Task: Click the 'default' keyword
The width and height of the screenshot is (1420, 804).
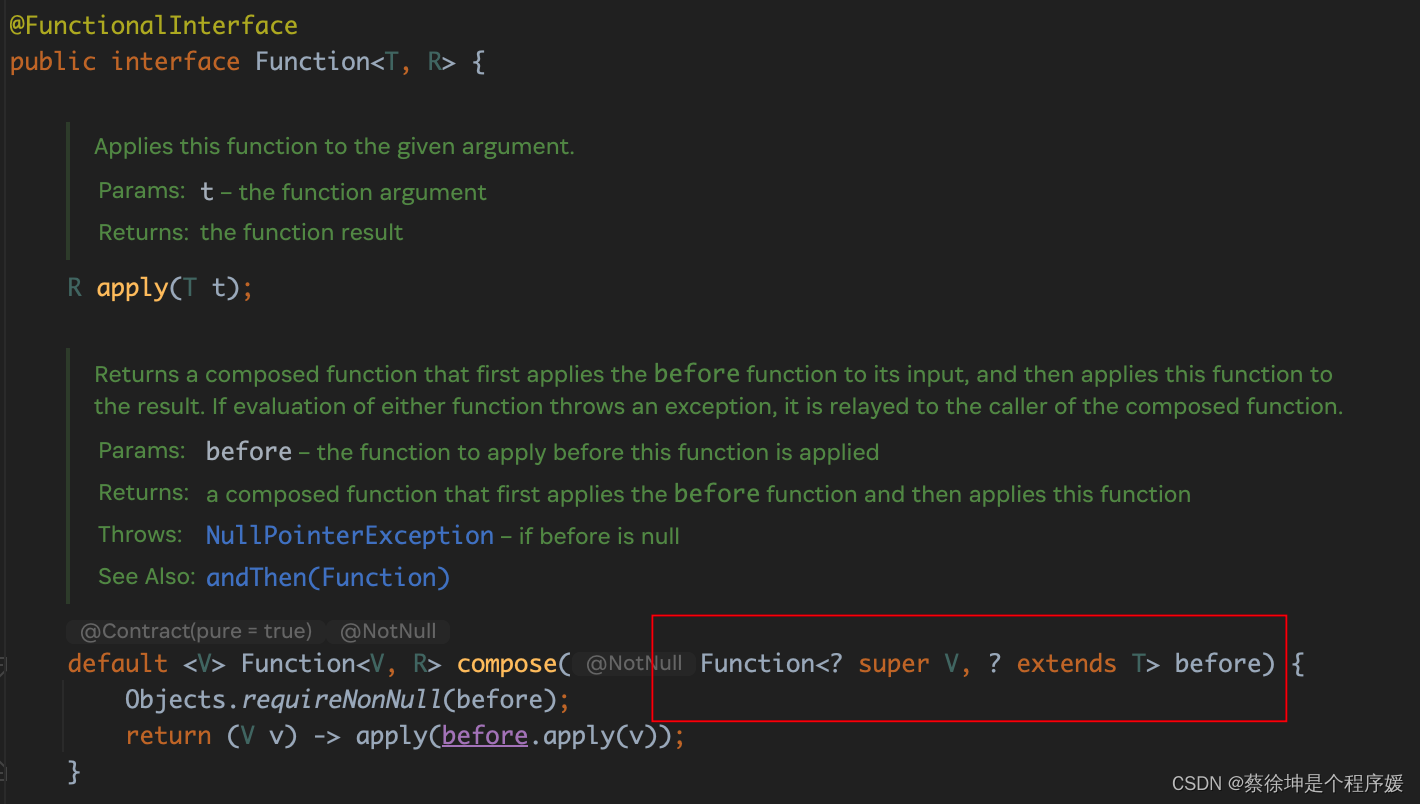Action: point(118,664)
